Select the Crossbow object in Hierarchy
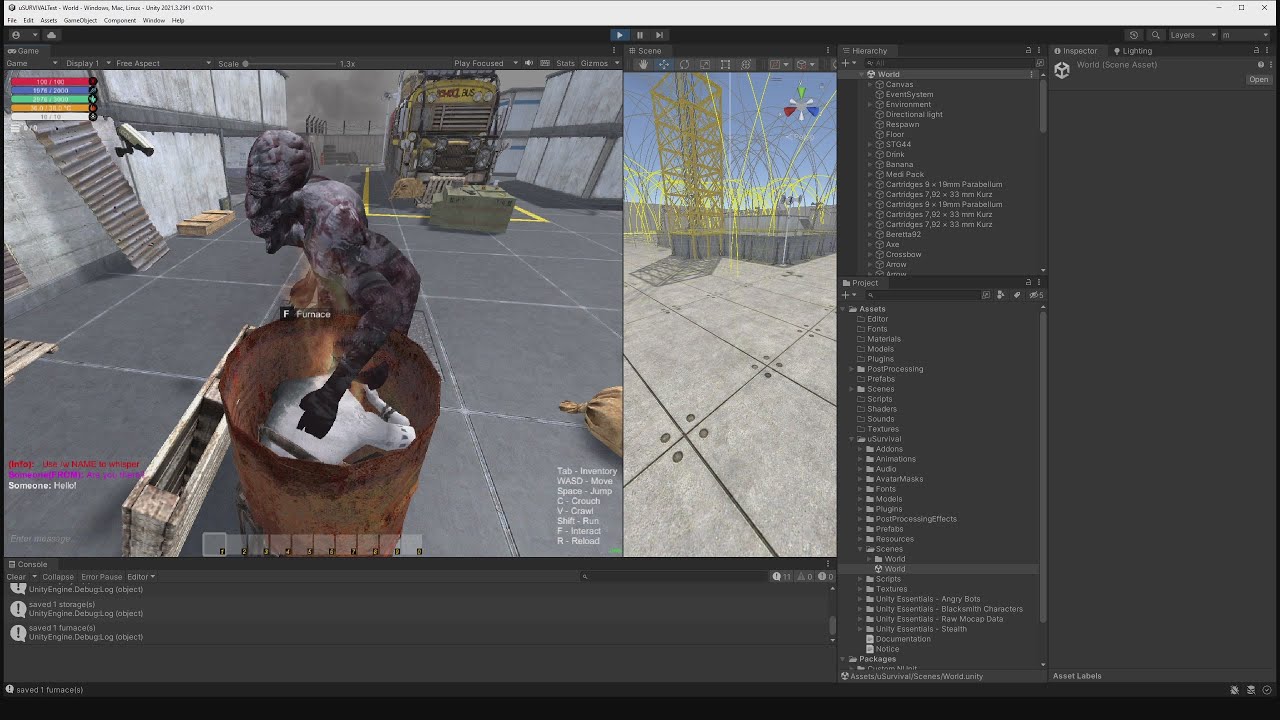Image resolution: width=1280 pixels, height=720 pixels. pos(903,254)
